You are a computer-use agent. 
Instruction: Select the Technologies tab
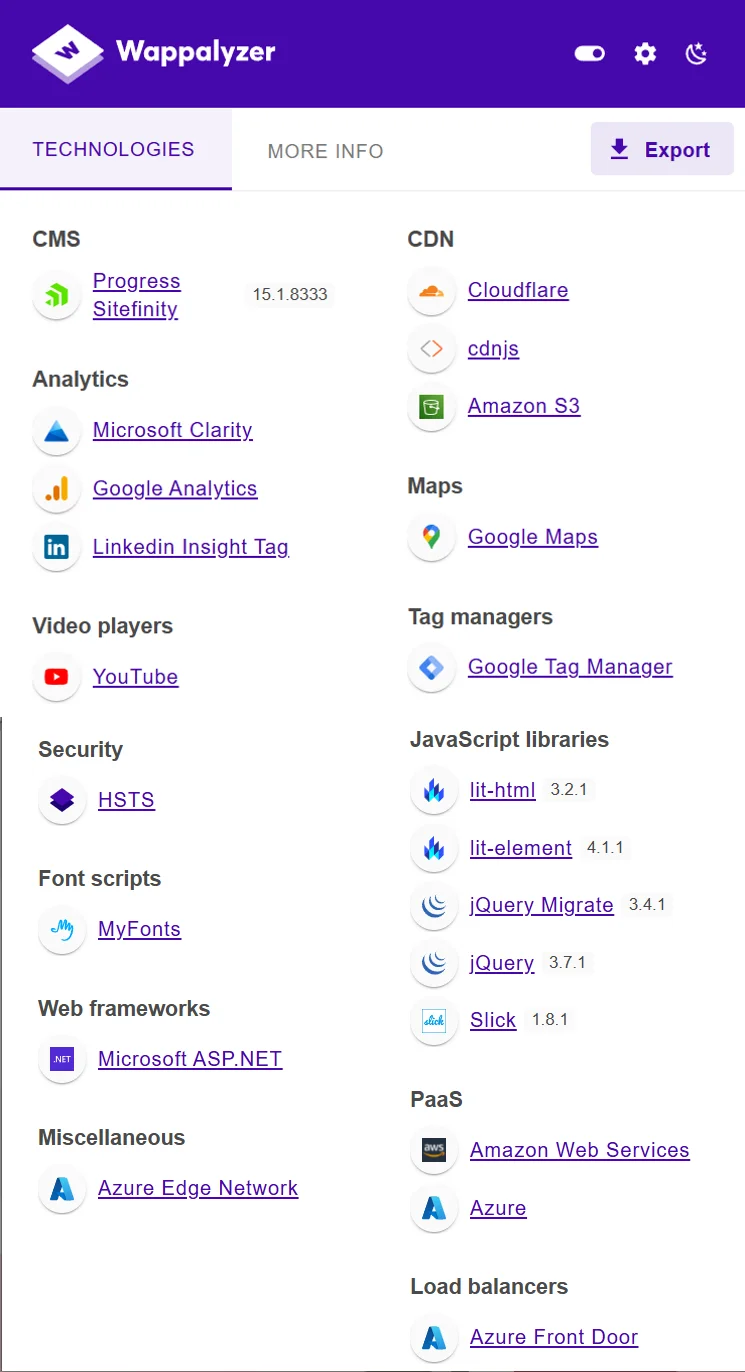114,149
